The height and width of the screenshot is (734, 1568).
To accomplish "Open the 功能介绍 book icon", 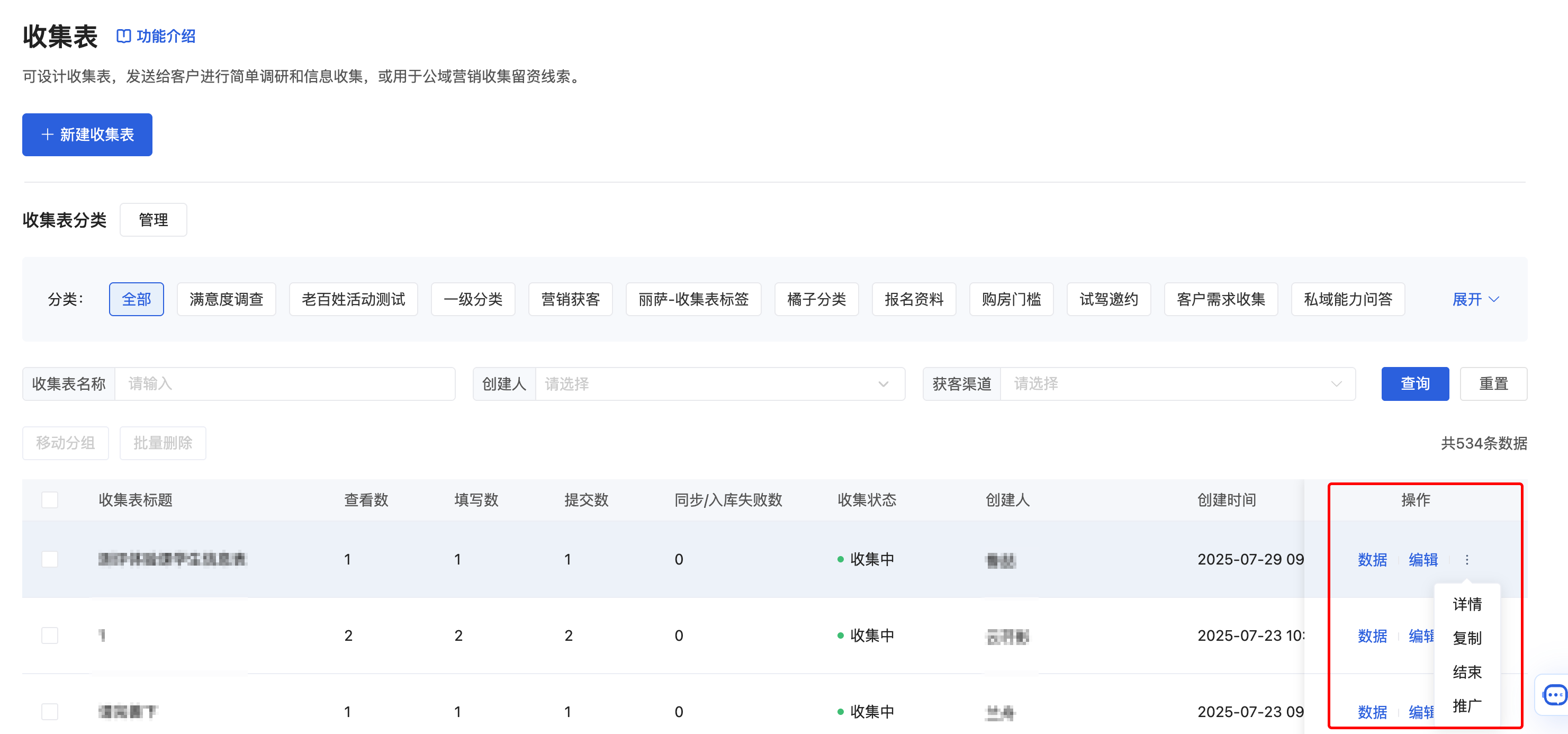I will tap(123, 37).
